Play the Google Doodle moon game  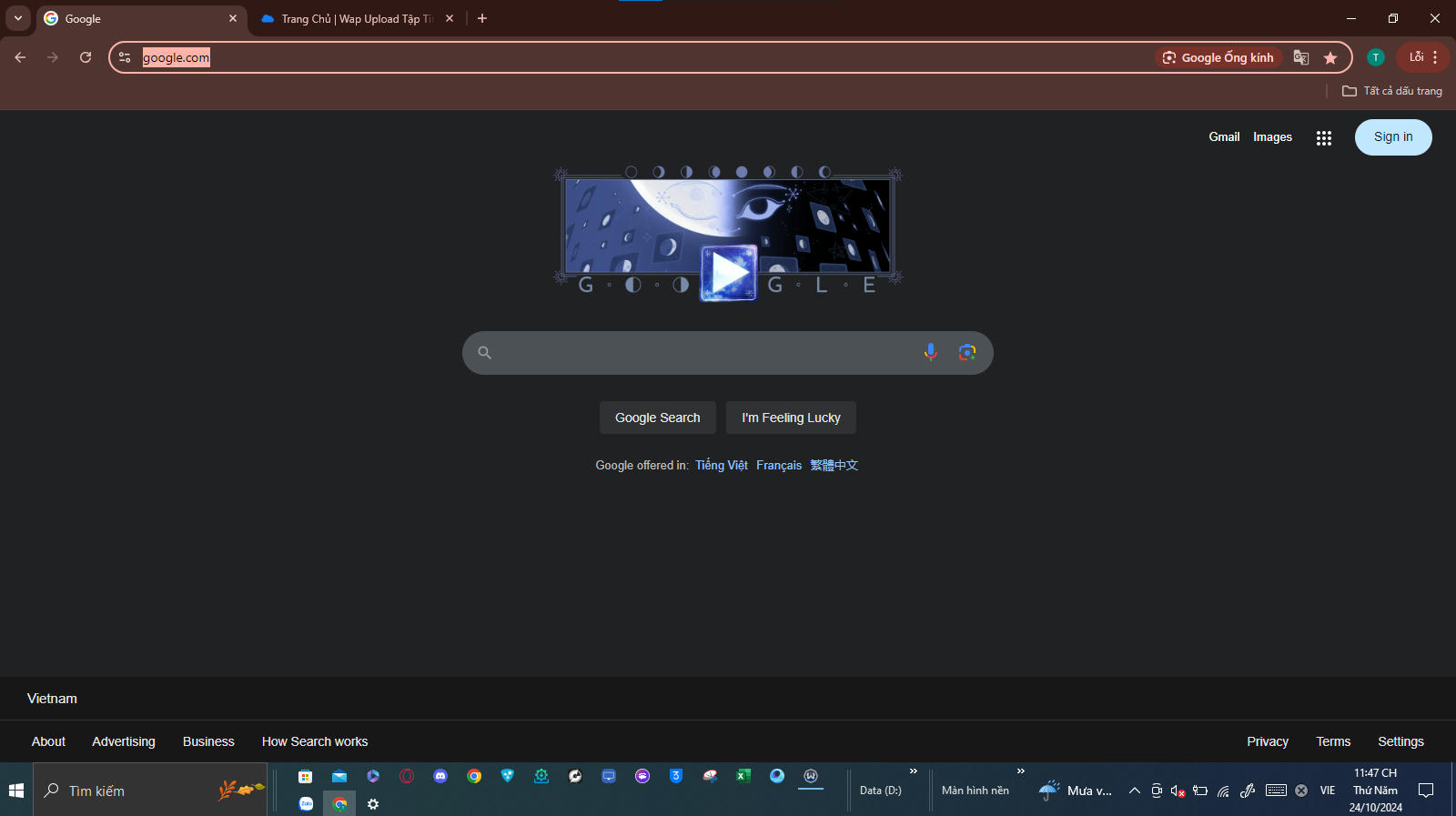point(728,272)
